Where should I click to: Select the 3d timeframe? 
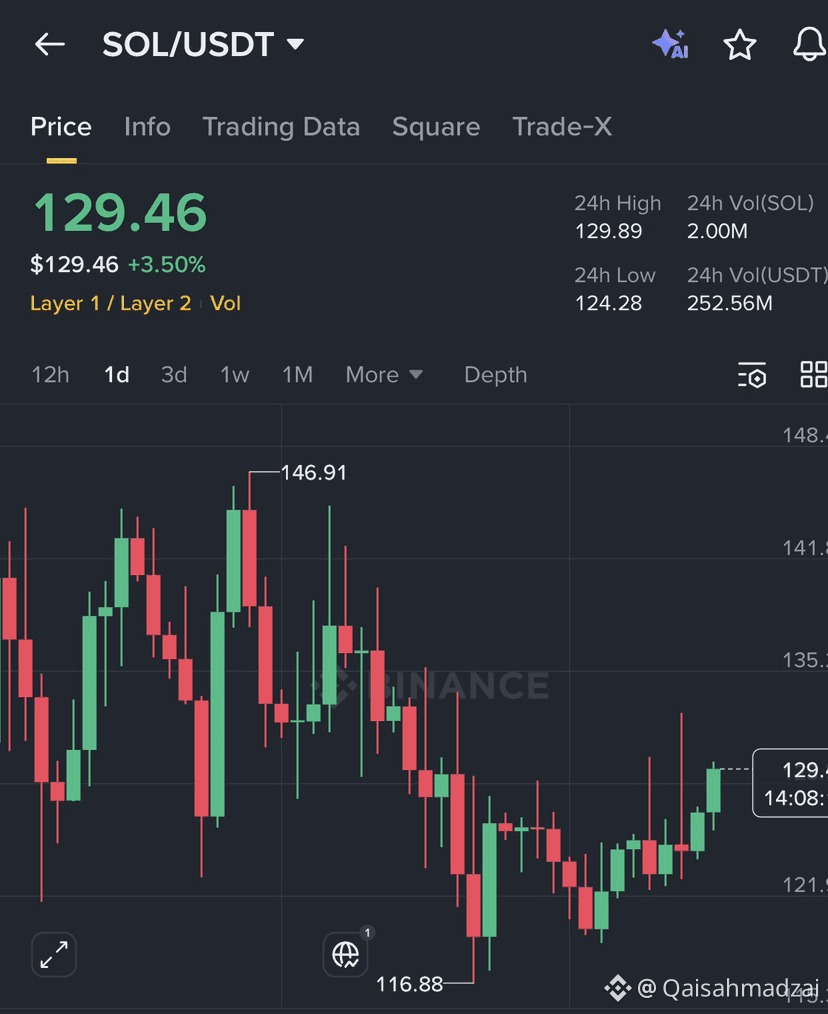click(174, 375)
